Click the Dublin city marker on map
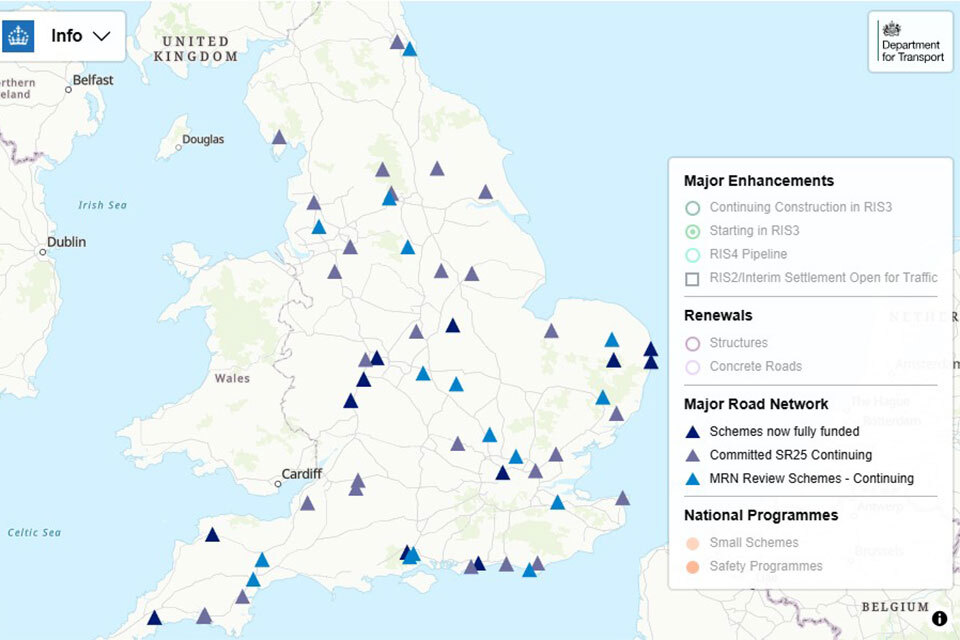The height and width of the screenshot is (640, 960). pyautogui.click(x=43, y=252)
